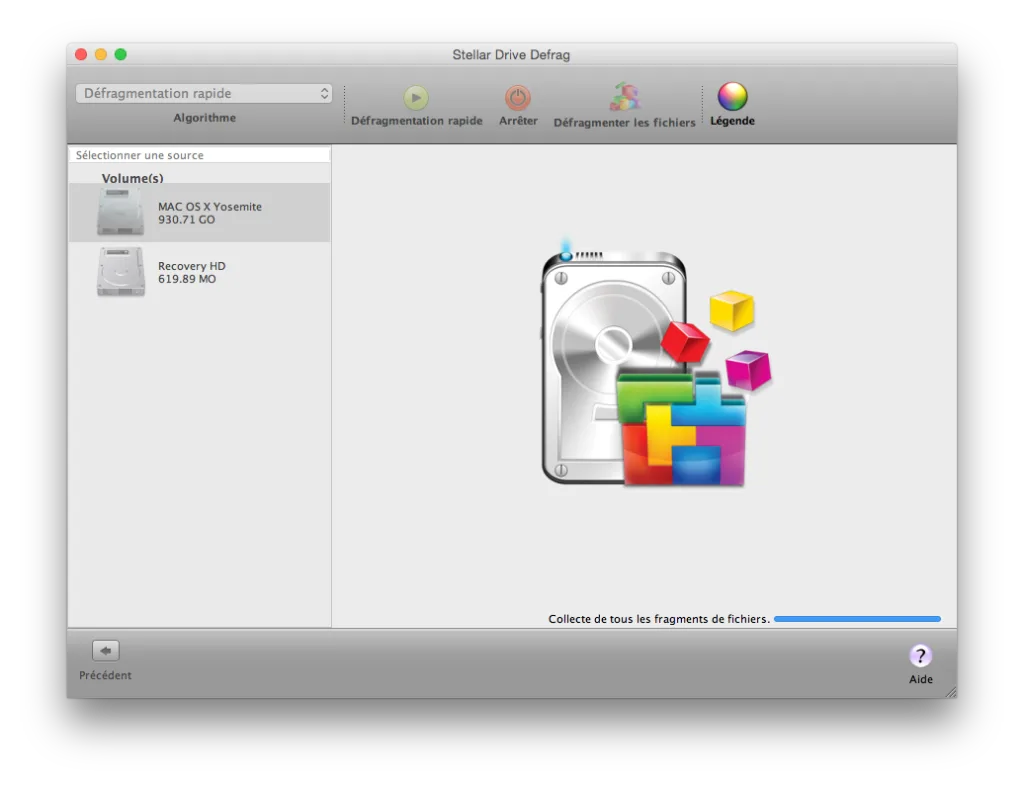Close the window with red button

tap(81, 54)
